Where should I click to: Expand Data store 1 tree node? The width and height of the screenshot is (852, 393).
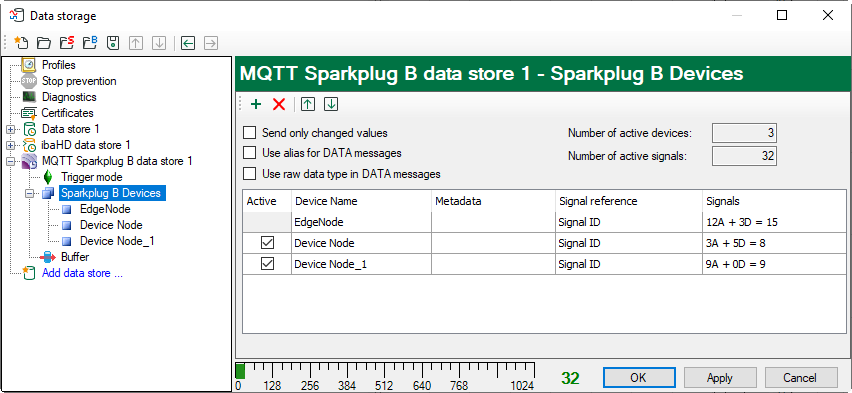point(10,129)
